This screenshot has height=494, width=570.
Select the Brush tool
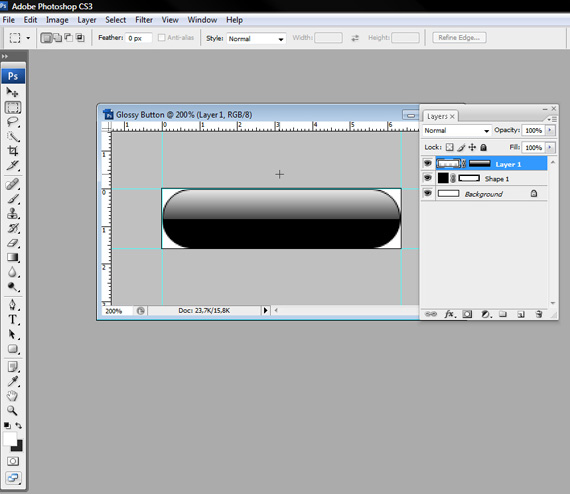click(x=12, y=199)
